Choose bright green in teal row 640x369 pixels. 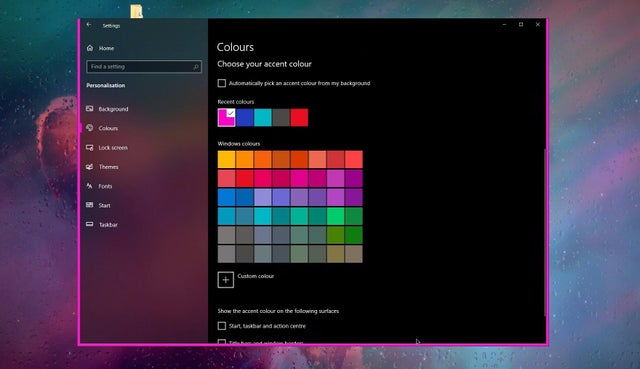[x=336, y=216]
